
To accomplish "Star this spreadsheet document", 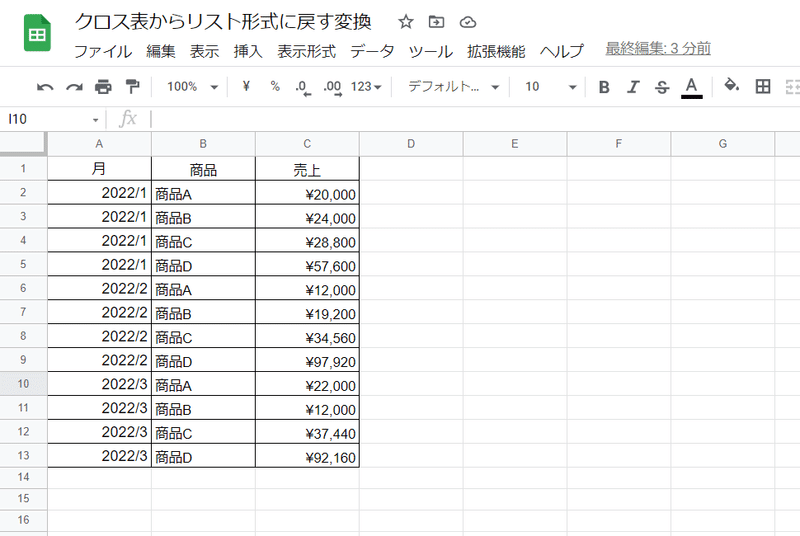I will 406,22.
